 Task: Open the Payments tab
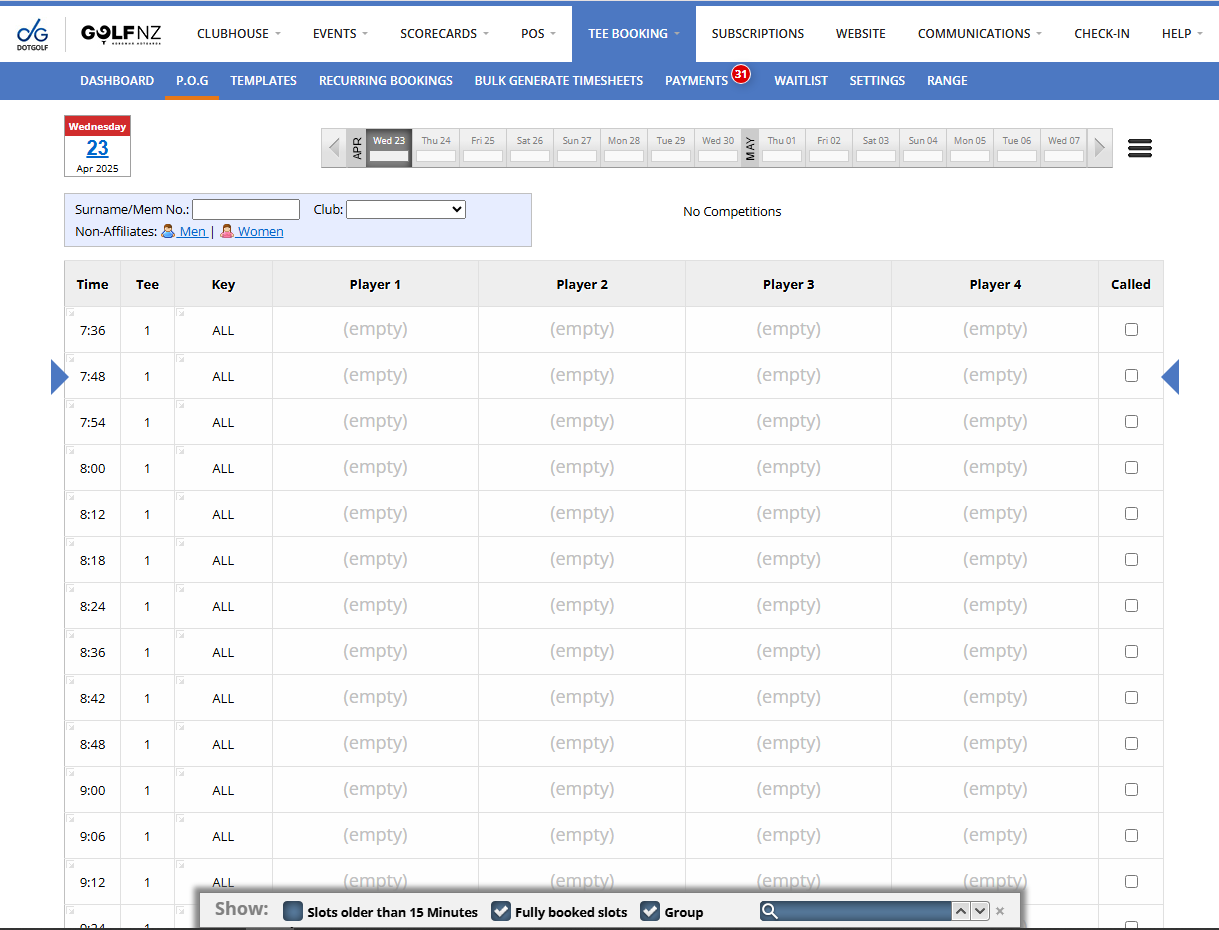click(696, 81)
